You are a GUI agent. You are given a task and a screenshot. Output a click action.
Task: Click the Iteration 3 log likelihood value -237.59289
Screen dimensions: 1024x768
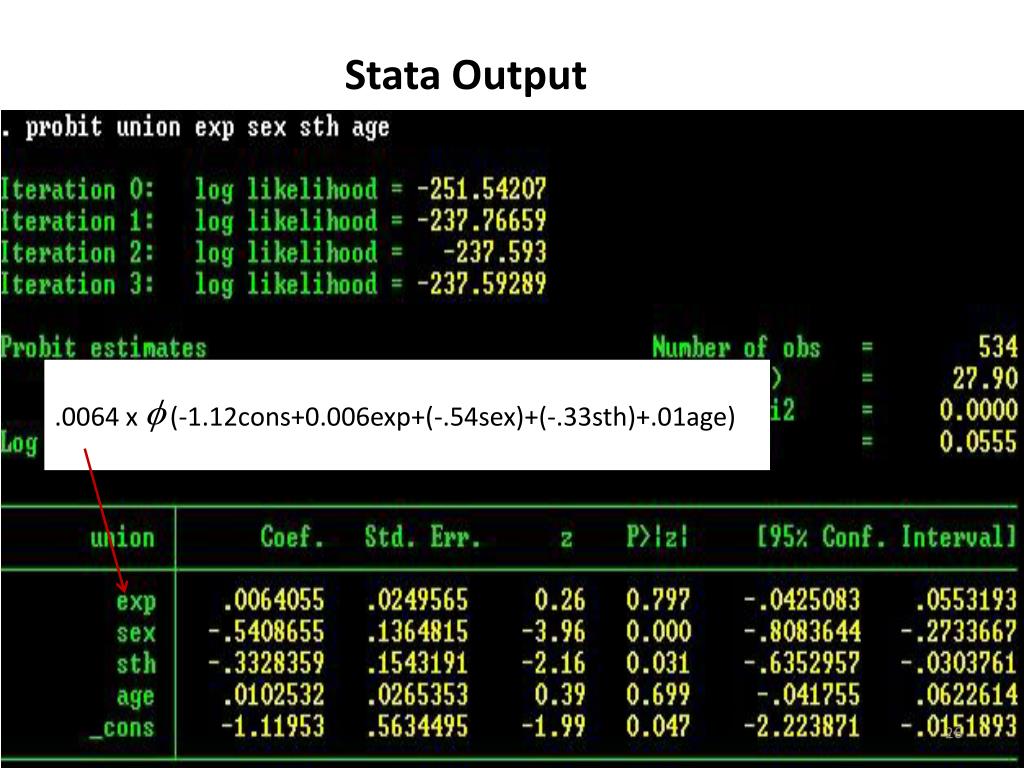[481, 283]
